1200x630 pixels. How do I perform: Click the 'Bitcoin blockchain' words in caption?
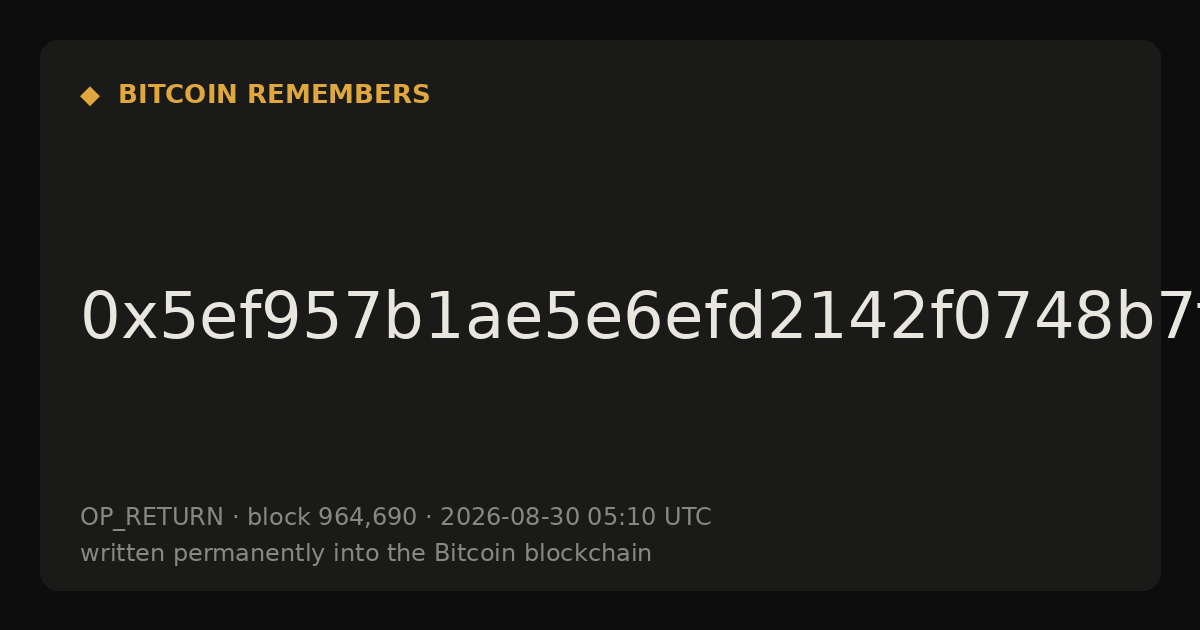click(x=543, y=554)
